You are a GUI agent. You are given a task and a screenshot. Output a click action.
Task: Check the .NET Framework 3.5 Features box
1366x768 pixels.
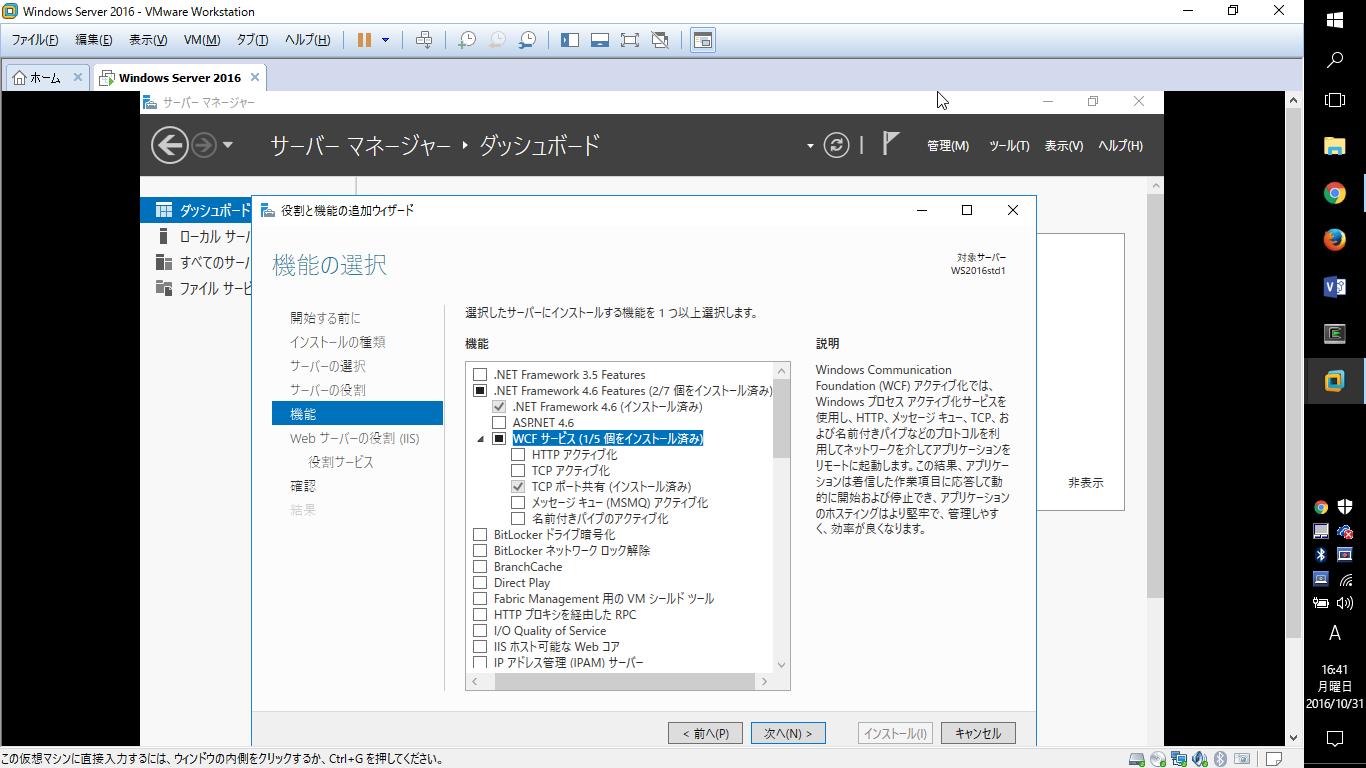[x=480, y=375]
